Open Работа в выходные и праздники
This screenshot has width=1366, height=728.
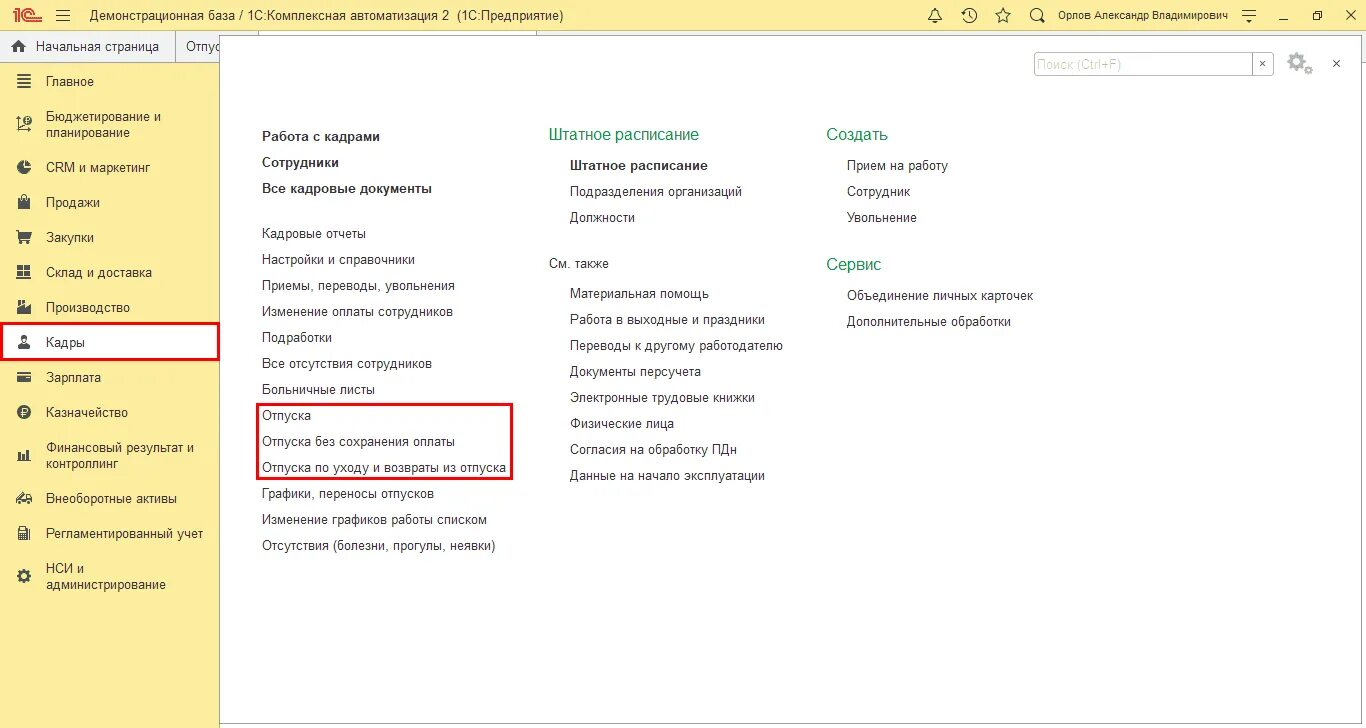click(x=667, y=319)
